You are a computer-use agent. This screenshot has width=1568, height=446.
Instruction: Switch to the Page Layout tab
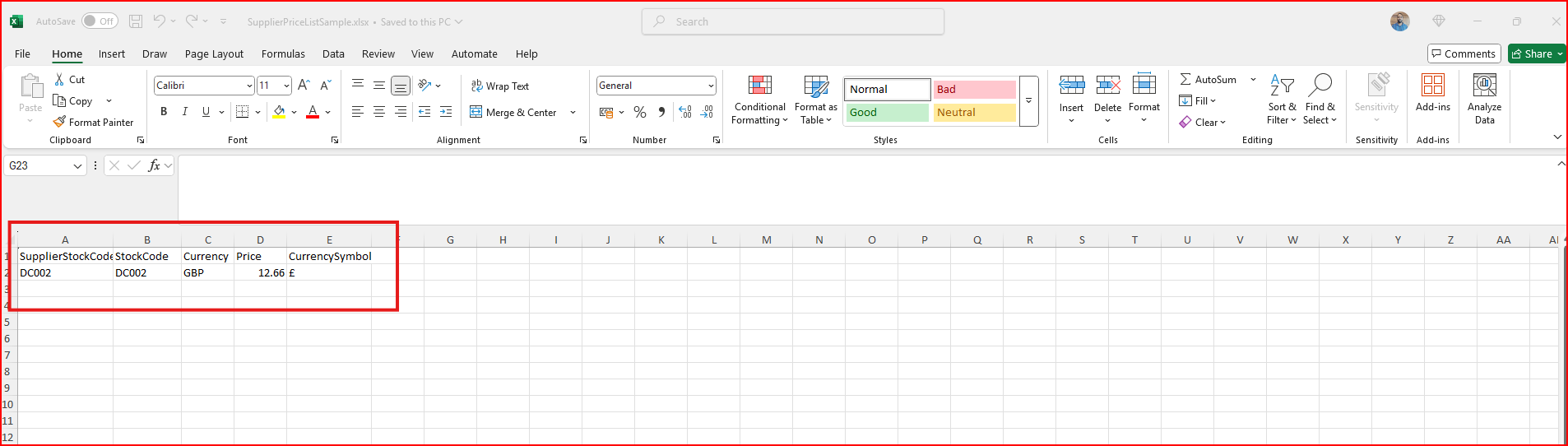pos(214,53)
